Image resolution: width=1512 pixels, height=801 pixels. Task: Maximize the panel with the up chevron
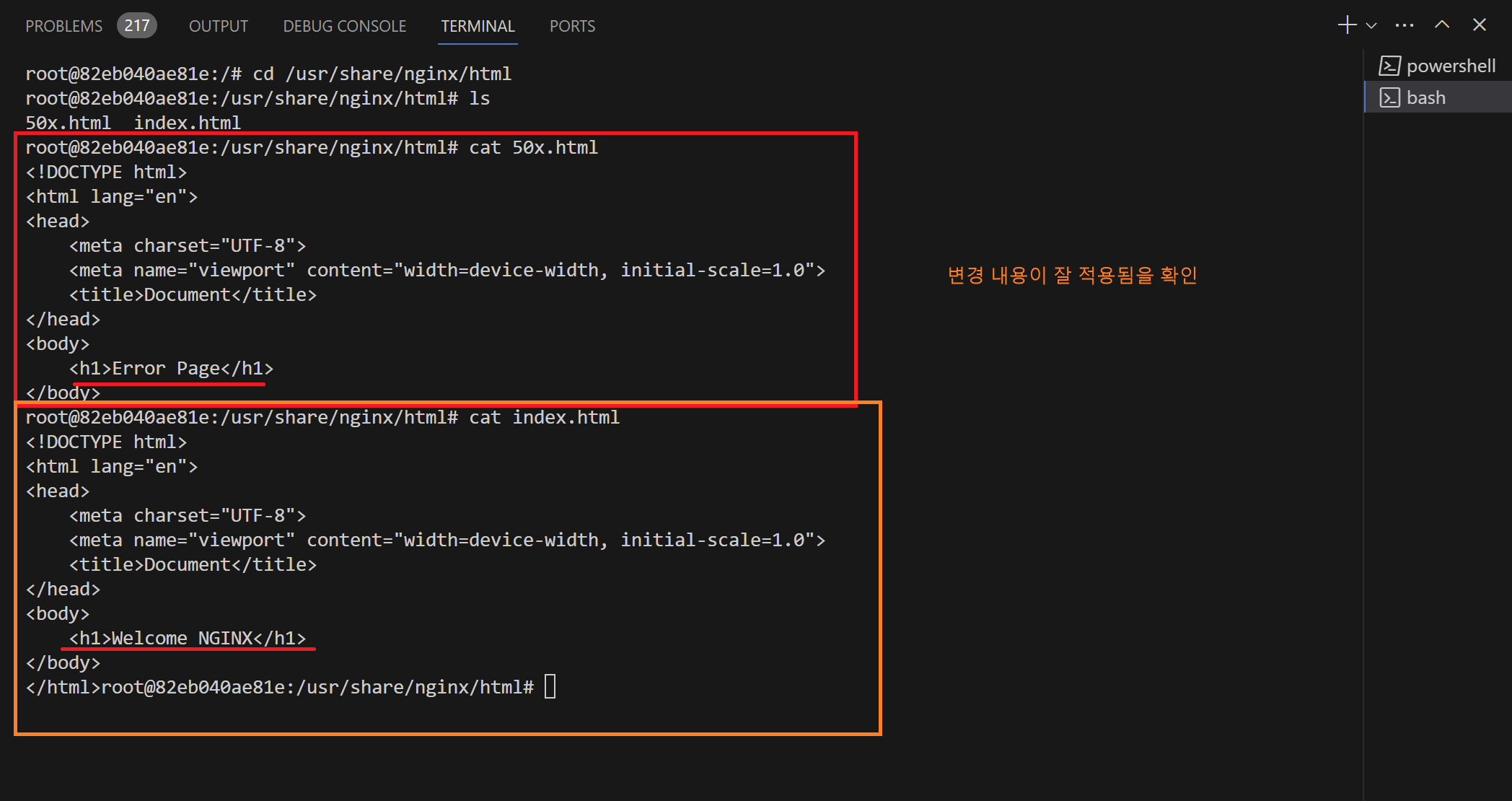tap(1441, 25)
